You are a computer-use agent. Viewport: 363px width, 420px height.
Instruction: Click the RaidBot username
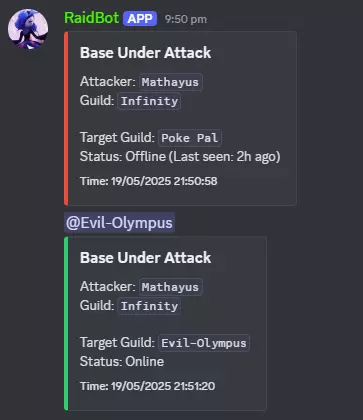coord(91,18)
